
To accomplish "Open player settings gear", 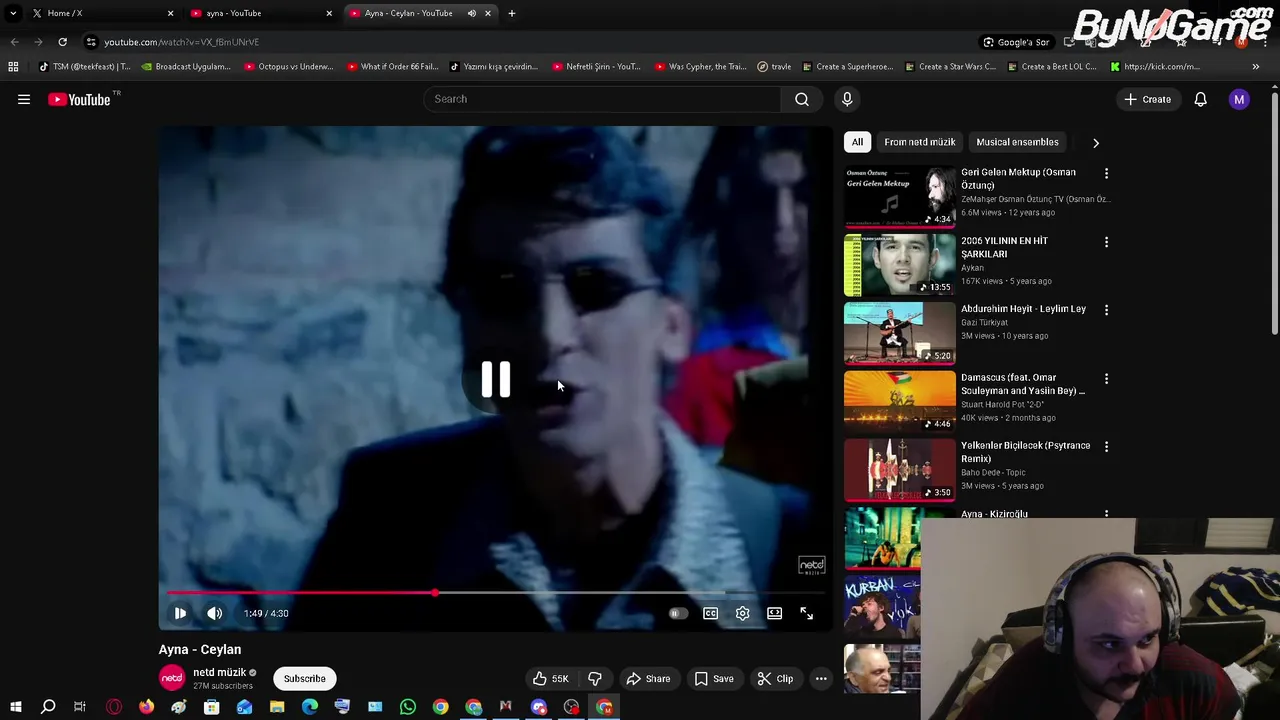I will 742,613.
